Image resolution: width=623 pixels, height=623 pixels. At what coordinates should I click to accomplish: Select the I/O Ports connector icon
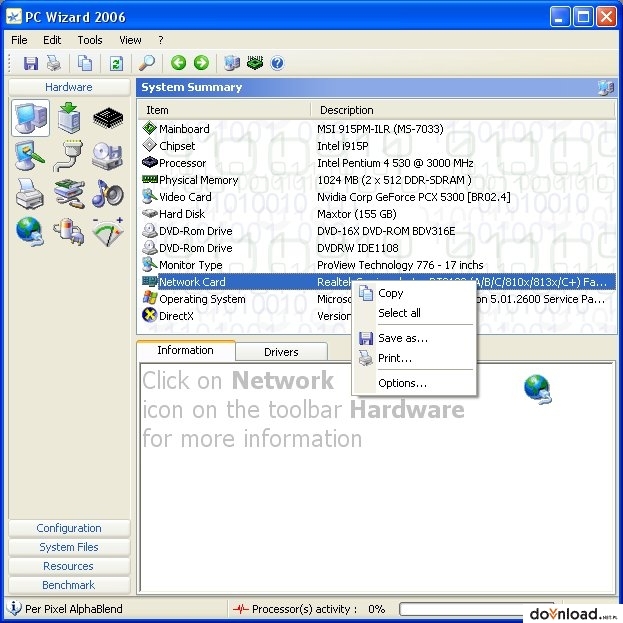pyautogui.click(x=68, y=156)
